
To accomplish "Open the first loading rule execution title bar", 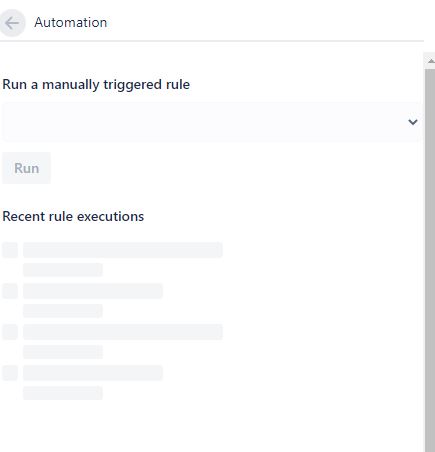I will tap(123, 250).
